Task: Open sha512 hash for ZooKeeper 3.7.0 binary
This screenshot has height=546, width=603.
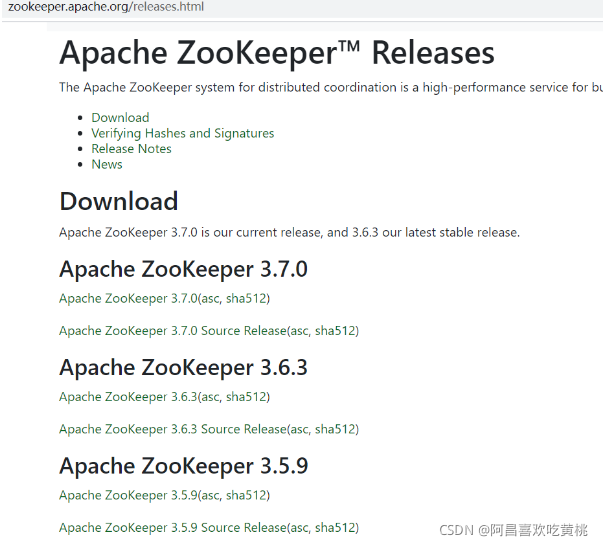Action: pos(246,298)
